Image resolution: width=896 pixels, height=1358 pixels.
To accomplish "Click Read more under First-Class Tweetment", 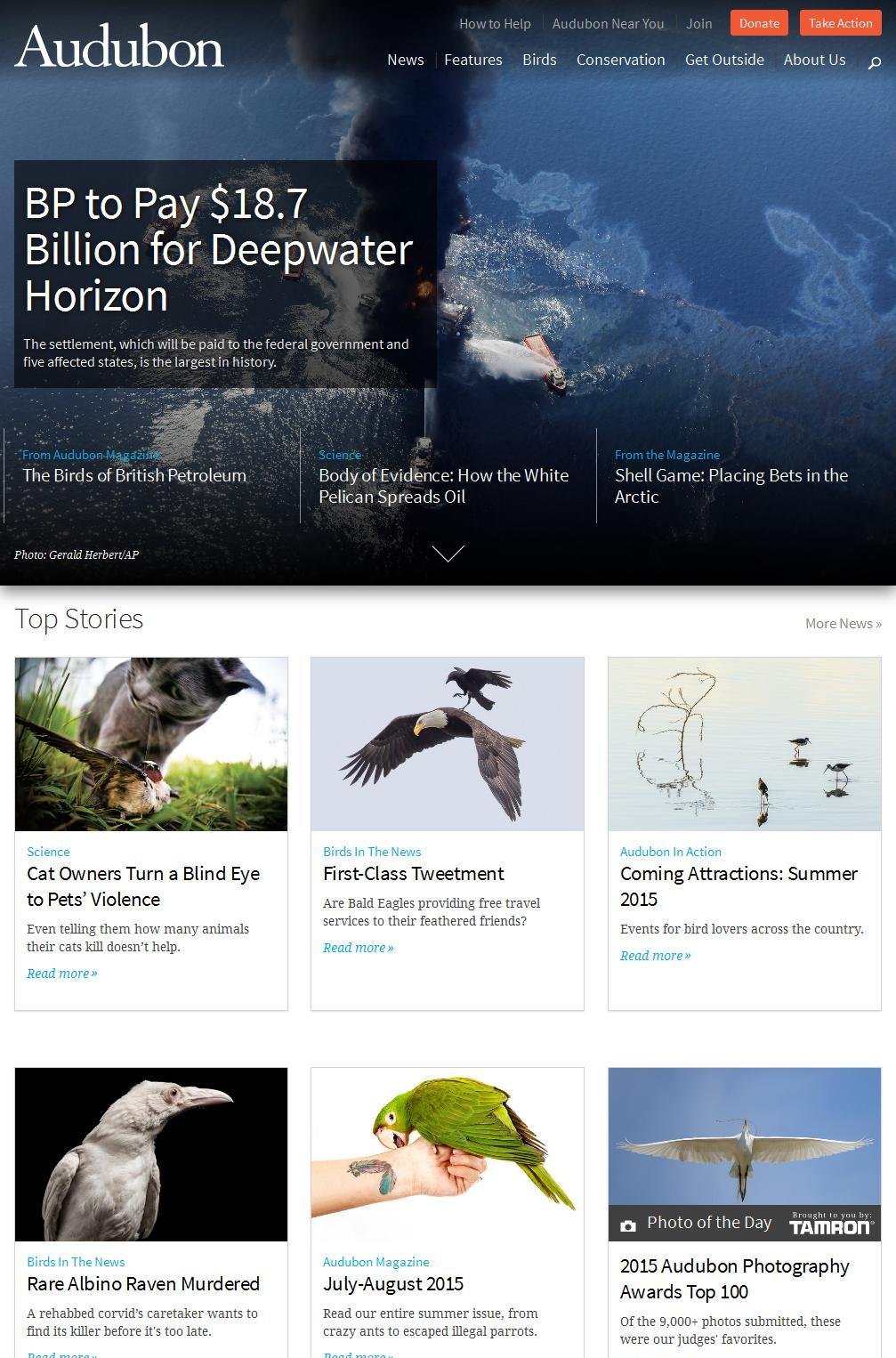I will coord(358,948).
